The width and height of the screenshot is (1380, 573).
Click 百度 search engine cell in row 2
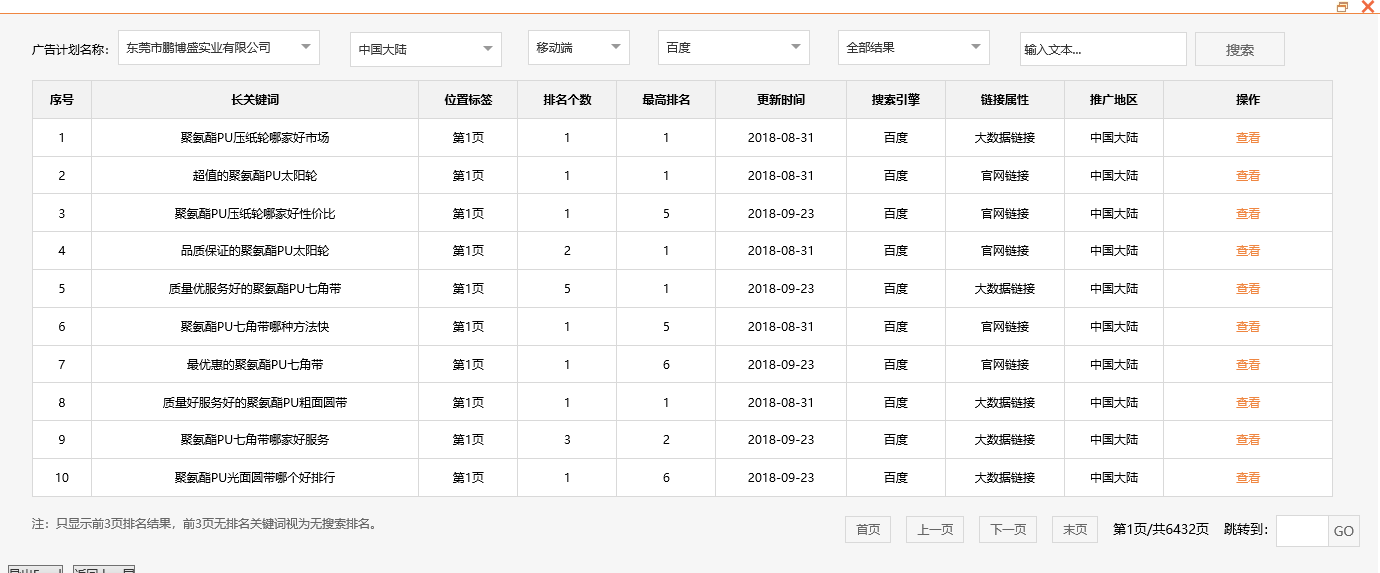pyautogui.click(x=896, y=176)
